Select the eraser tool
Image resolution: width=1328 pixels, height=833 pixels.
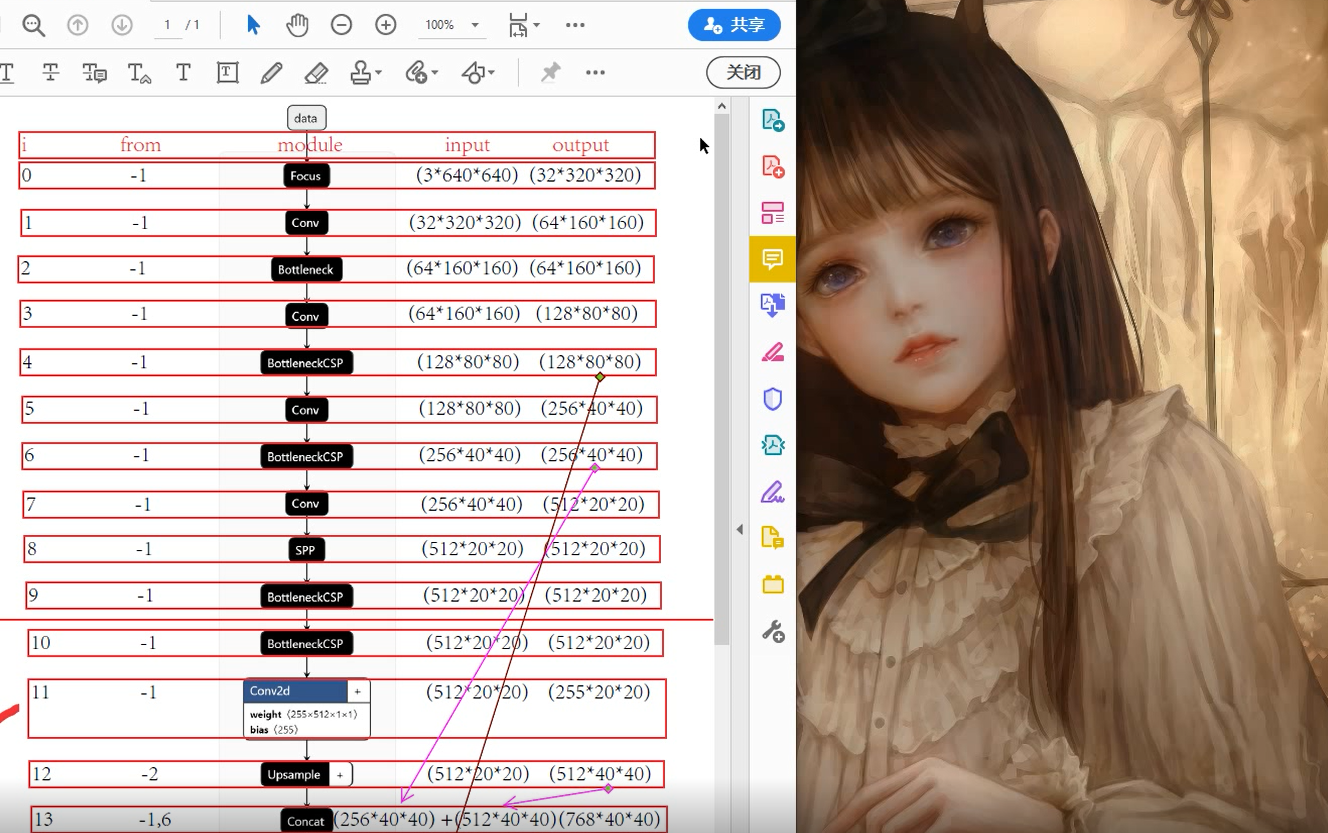[316, 72]
